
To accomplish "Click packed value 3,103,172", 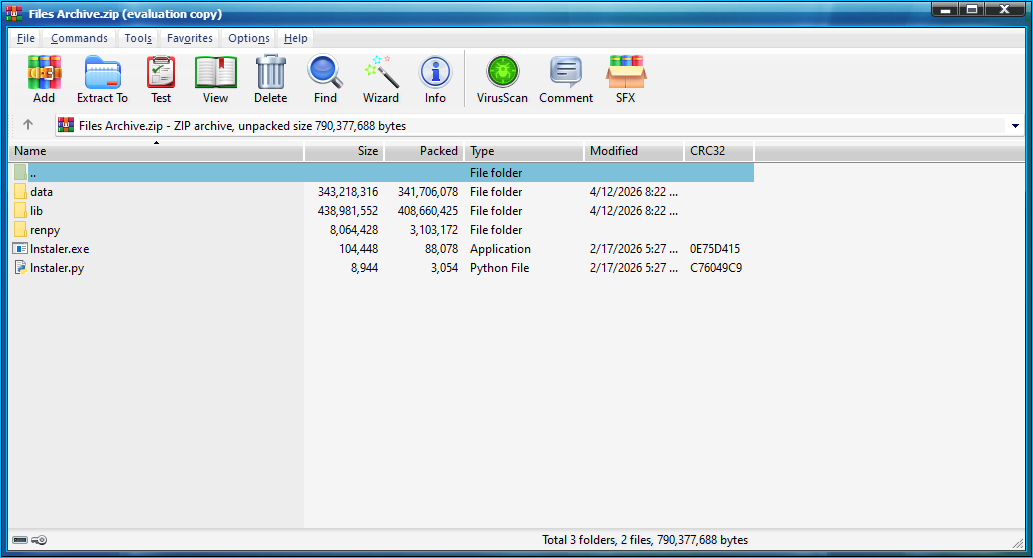I will point(433,230).
